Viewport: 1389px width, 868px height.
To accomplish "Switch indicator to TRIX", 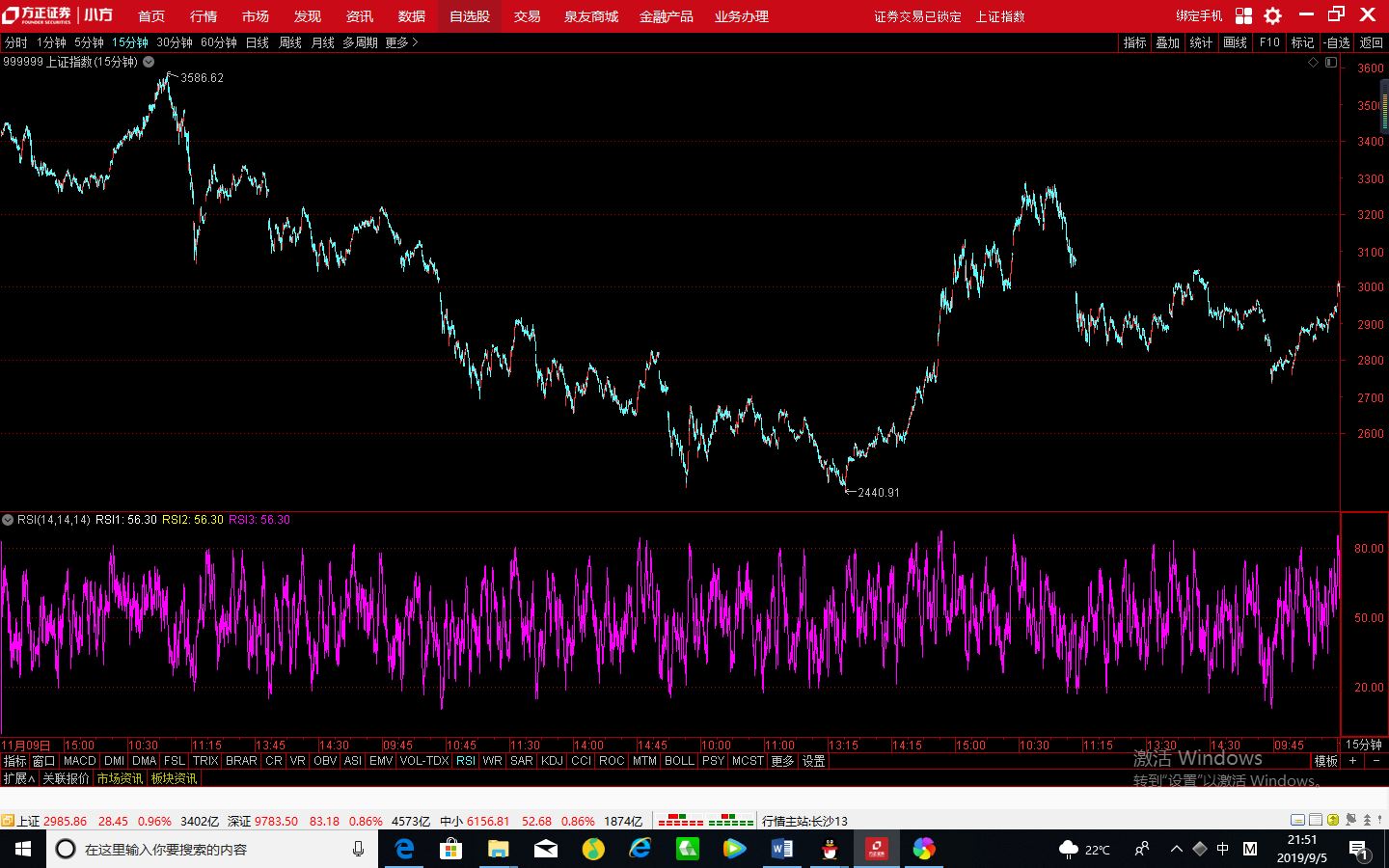I will click(x=204, y=761).
